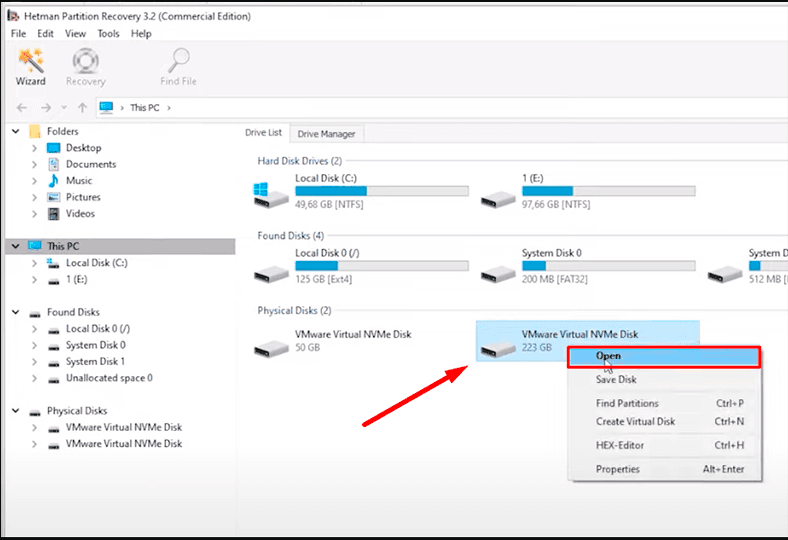
Task: Go forward with the right arrow
Action: point(46,107)
